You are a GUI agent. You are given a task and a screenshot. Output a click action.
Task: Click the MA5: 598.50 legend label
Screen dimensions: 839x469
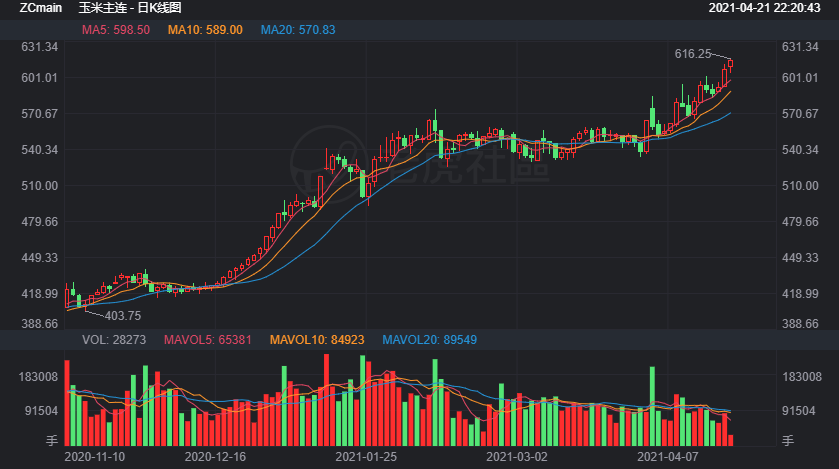pos(116,30)
